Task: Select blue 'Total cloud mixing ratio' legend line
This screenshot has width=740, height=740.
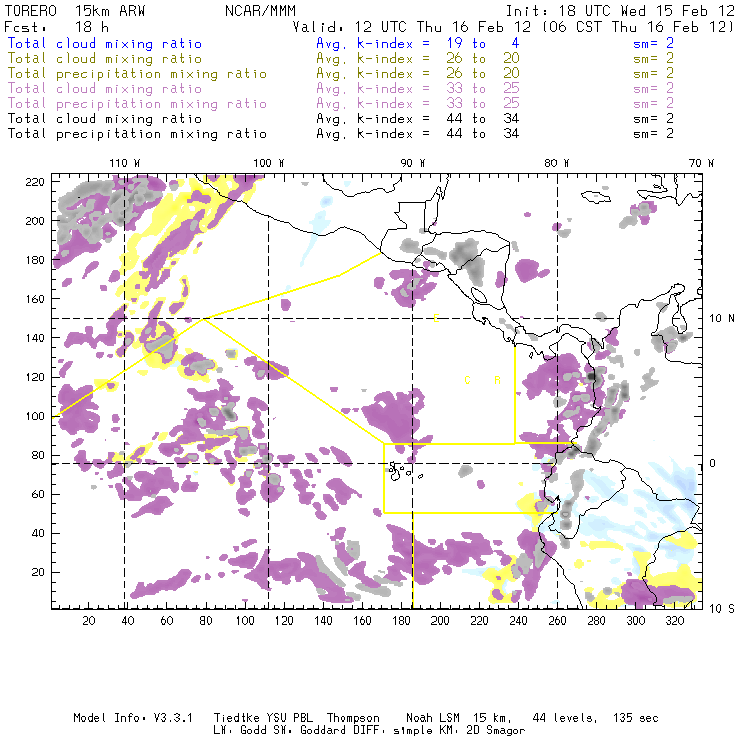Action: click(x=105, y=43)
